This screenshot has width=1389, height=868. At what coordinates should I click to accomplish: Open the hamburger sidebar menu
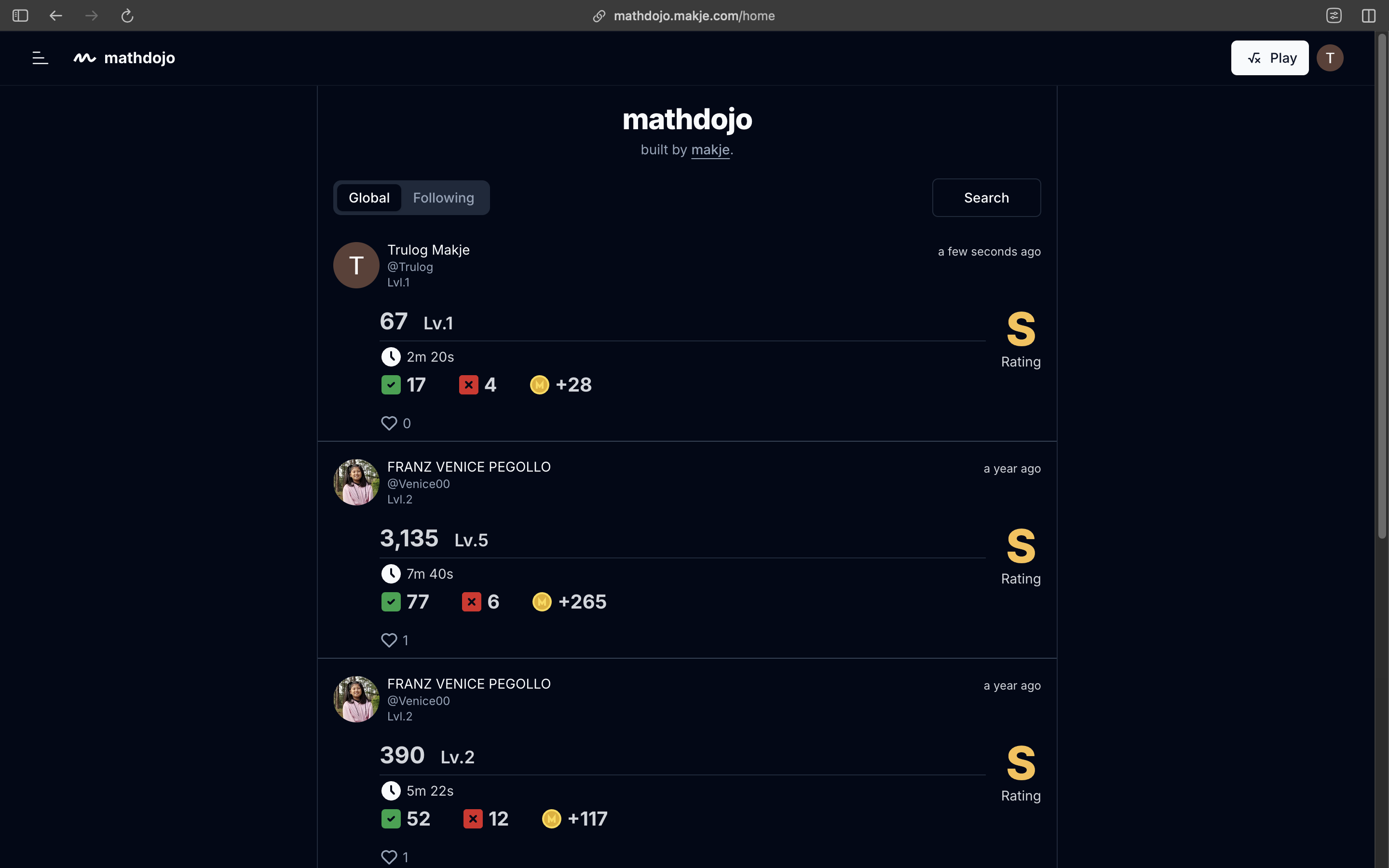coord(40,58)
